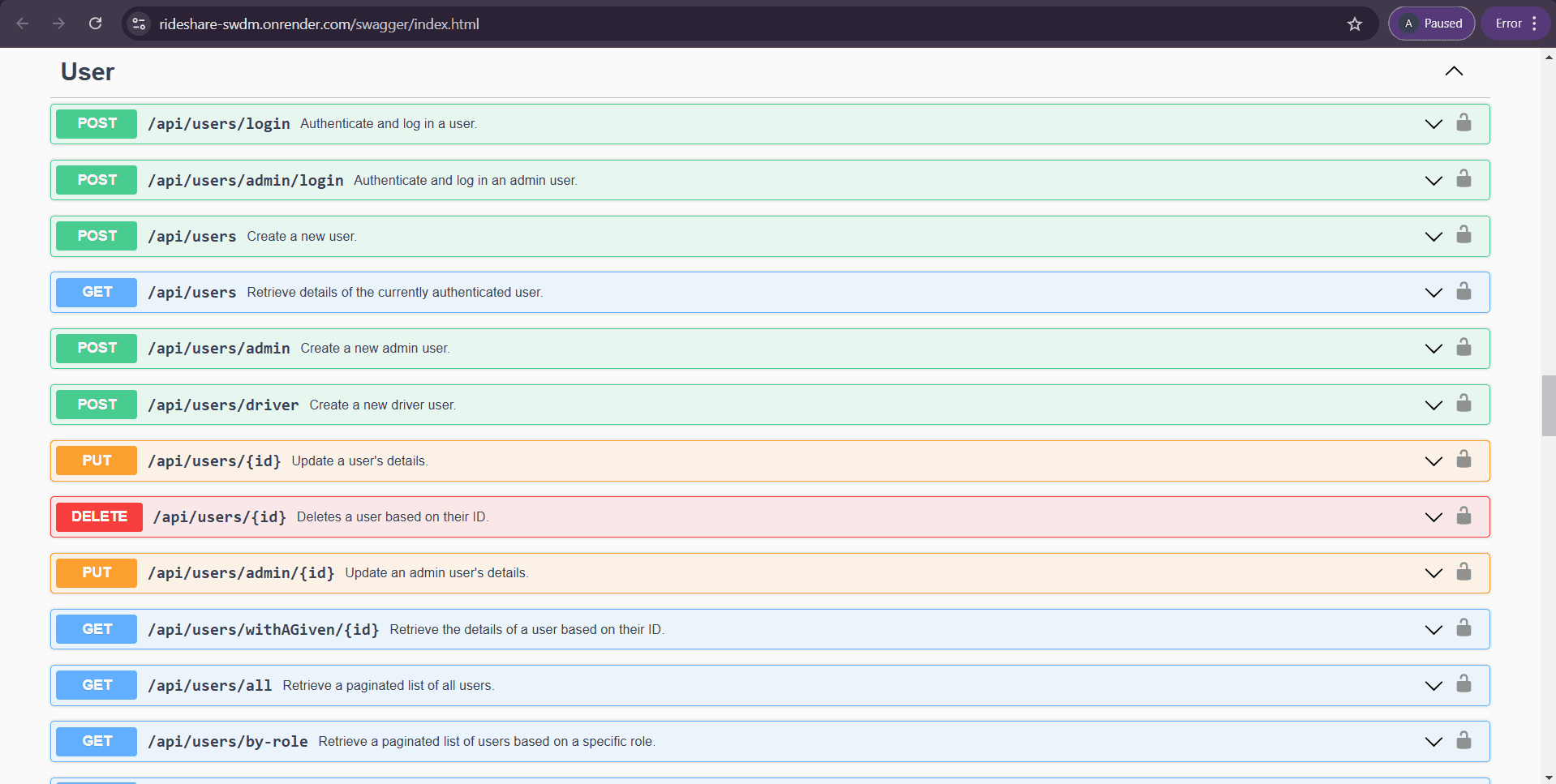Click lock icon for /api/users/withAGiven/{id}

coord(1464,628)
